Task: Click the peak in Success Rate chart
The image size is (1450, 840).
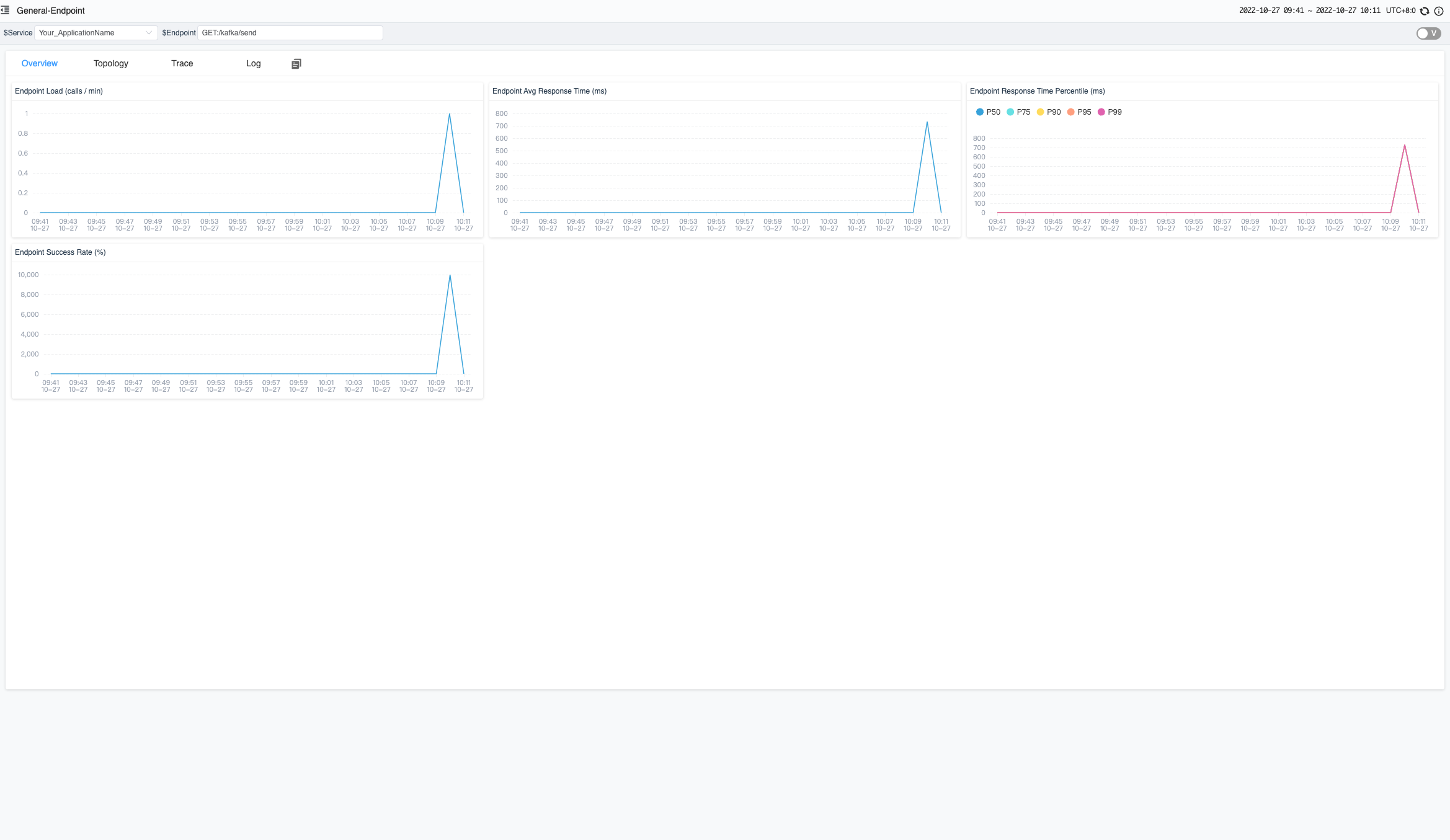Action: [x=450, y=275]
